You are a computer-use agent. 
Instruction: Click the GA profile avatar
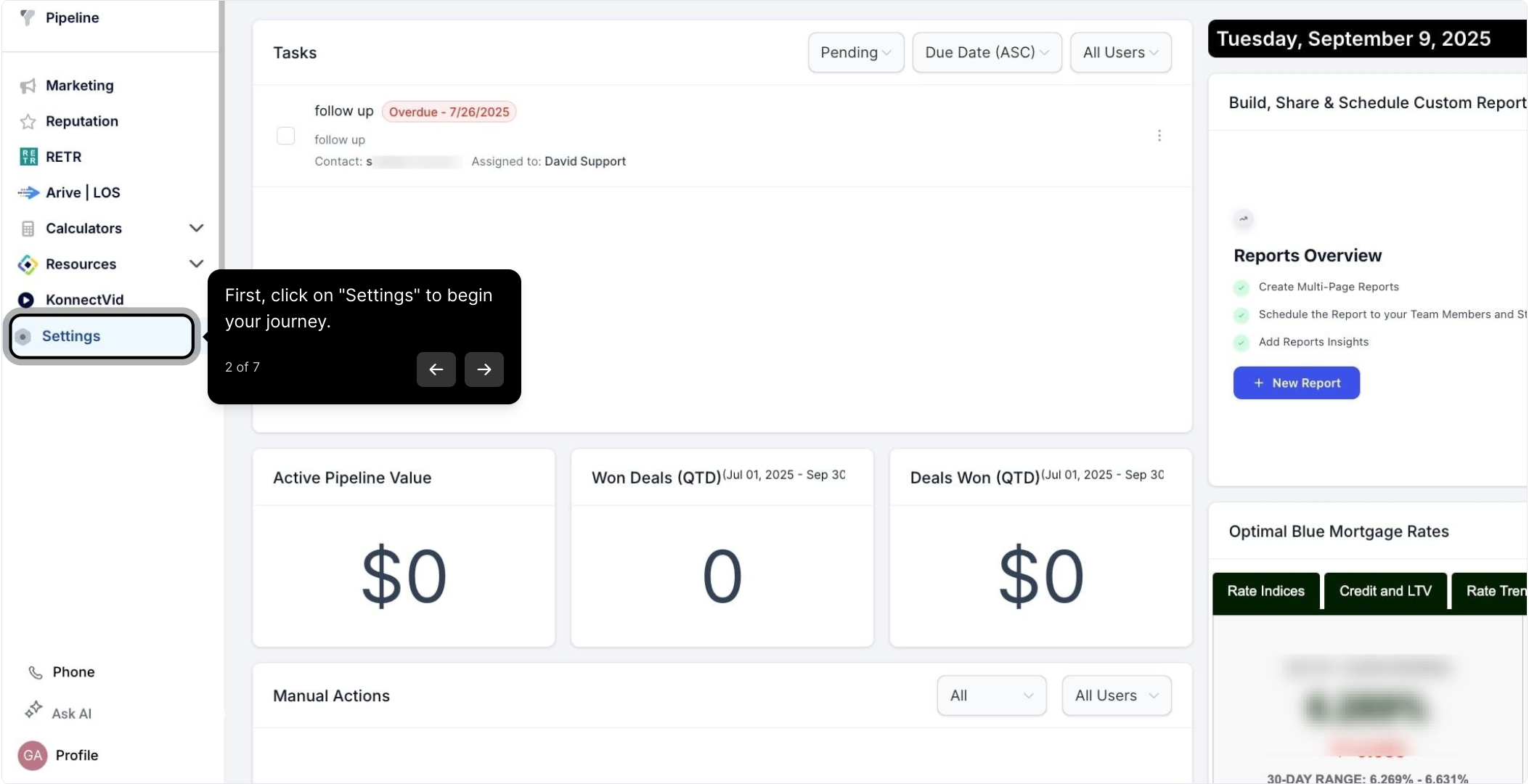click(33, 756)
